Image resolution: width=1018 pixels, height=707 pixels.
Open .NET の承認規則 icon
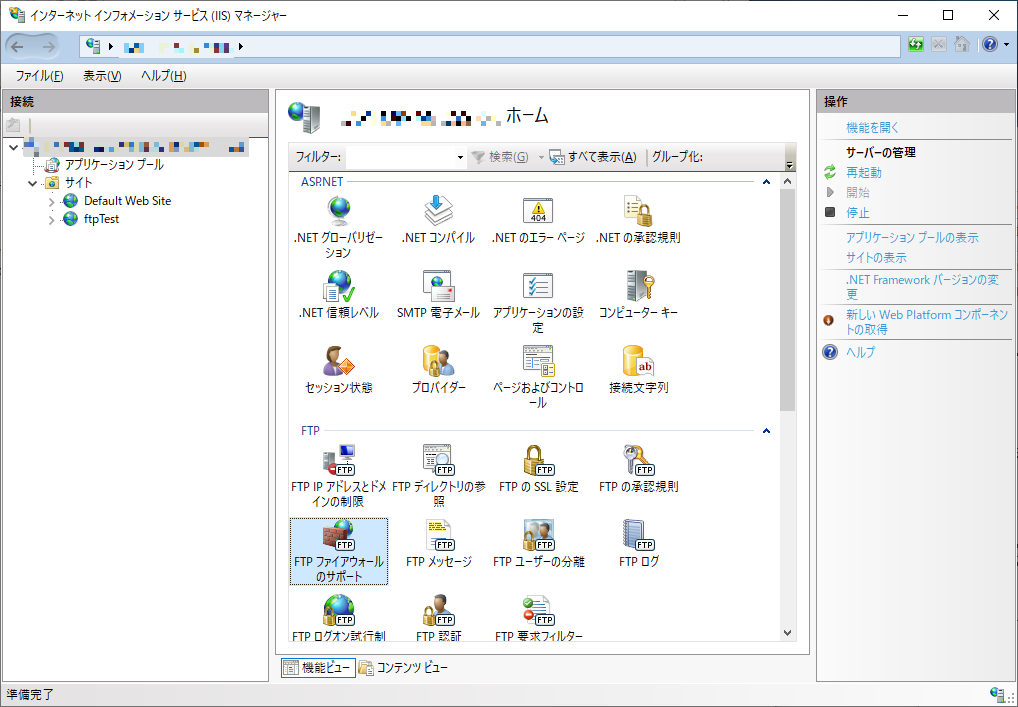tap(638, 219)
